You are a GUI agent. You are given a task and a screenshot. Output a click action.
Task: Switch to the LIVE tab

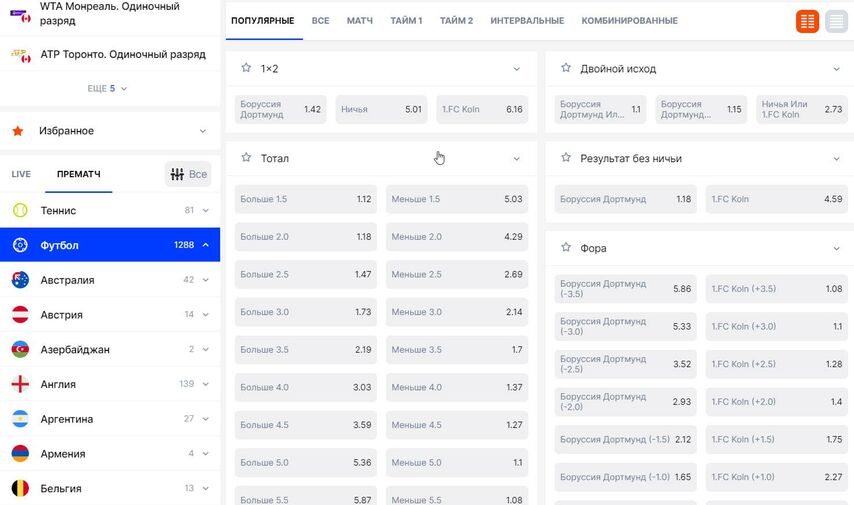point(21,174)
